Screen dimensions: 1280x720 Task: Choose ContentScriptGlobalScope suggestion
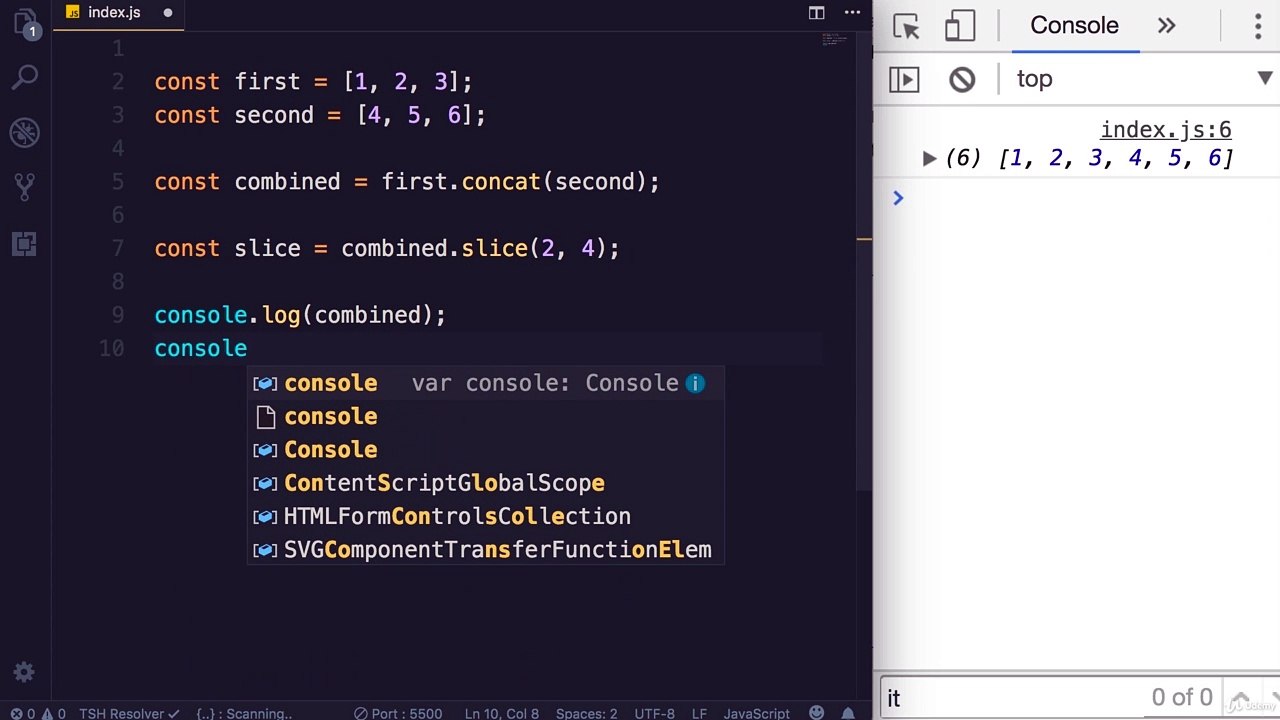[x=485, y=483]
